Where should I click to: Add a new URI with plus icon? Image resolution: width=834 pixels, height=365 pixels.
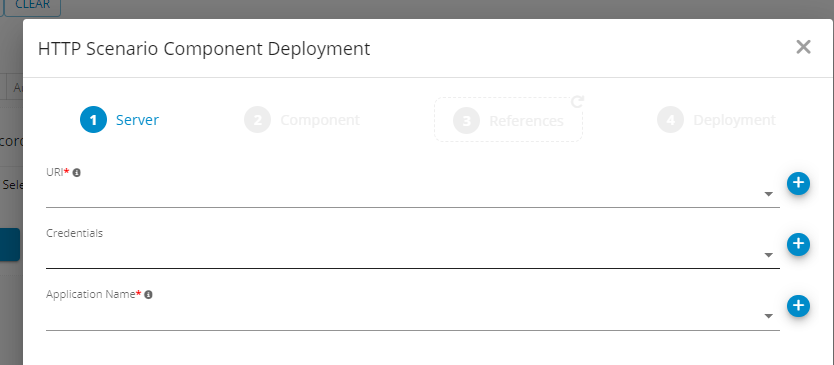pyautogui.click(x=798, y=183)
